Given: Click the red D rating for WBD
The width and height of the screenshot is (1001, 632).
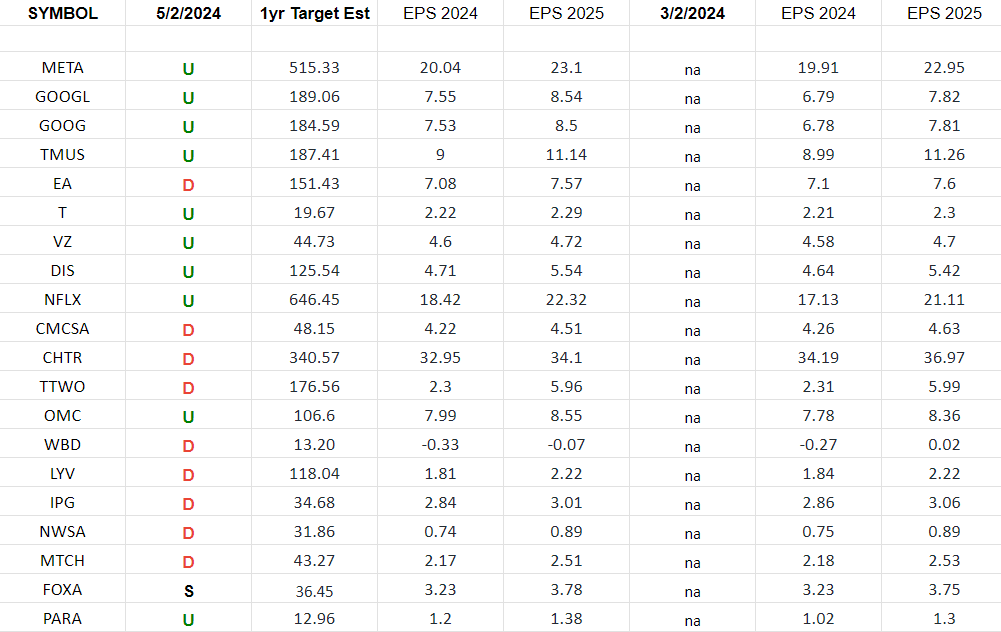Looking at the screenshot, I should [188, 447].
